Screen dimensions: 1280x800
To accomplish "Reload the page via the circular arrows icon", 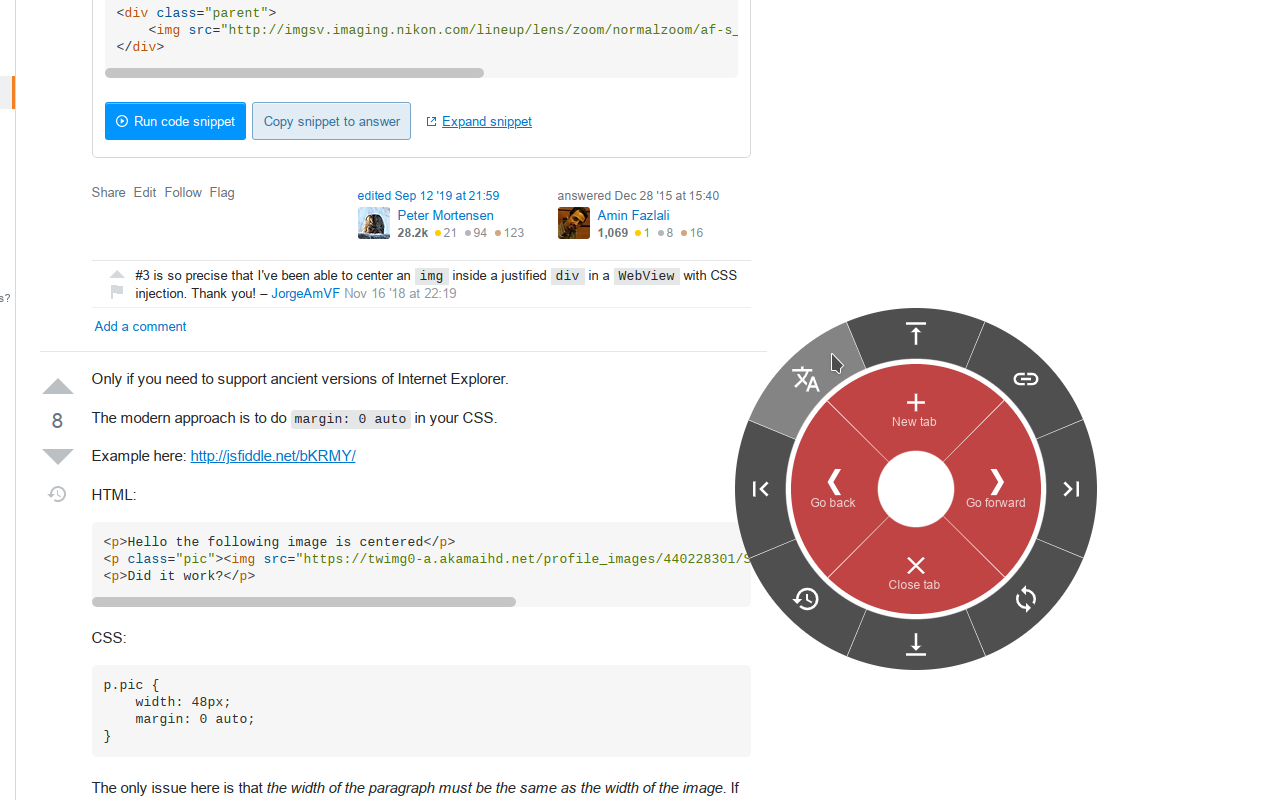I will click(1025, 599).
